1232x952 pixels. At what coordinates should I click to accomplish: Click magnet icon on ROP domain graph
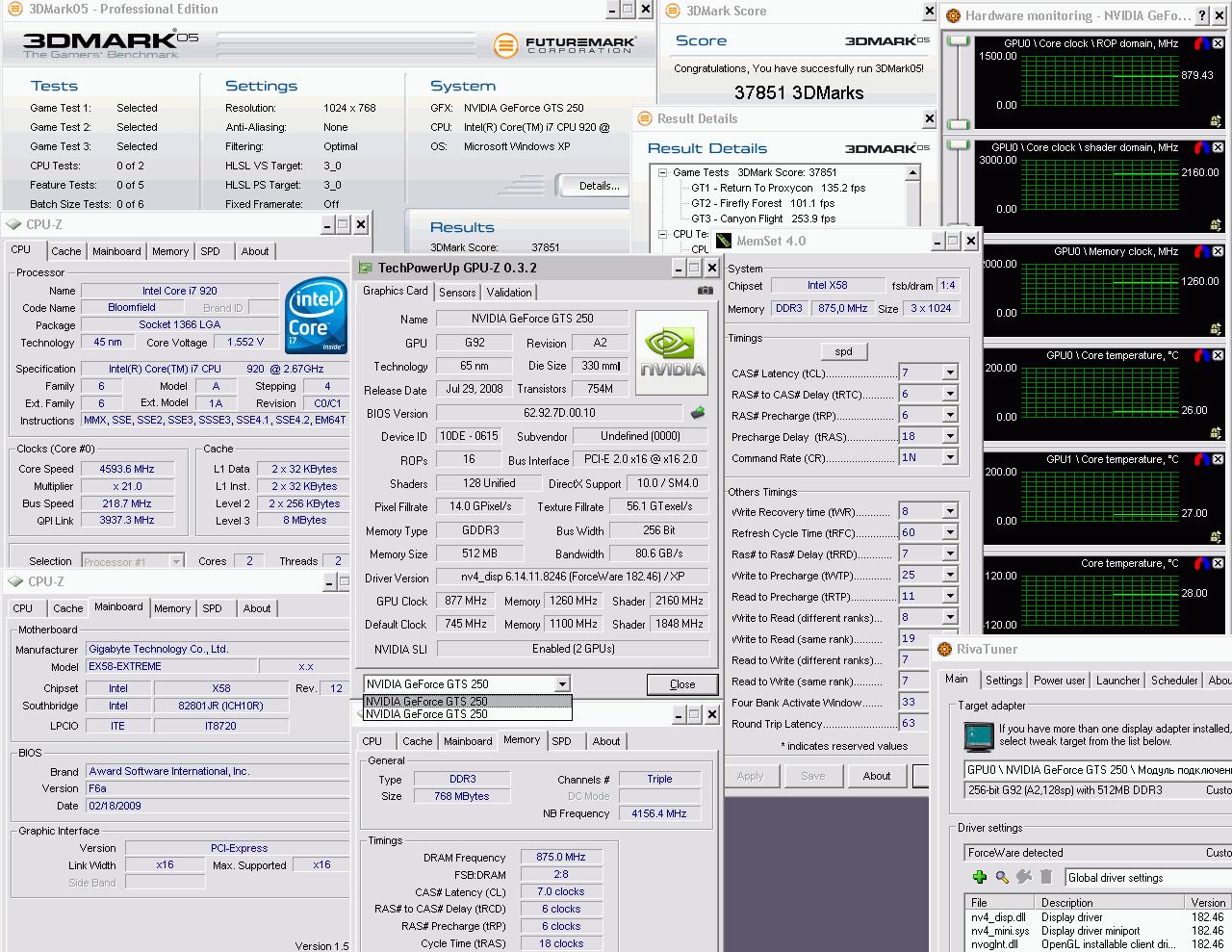click(x=1200, y=44)
